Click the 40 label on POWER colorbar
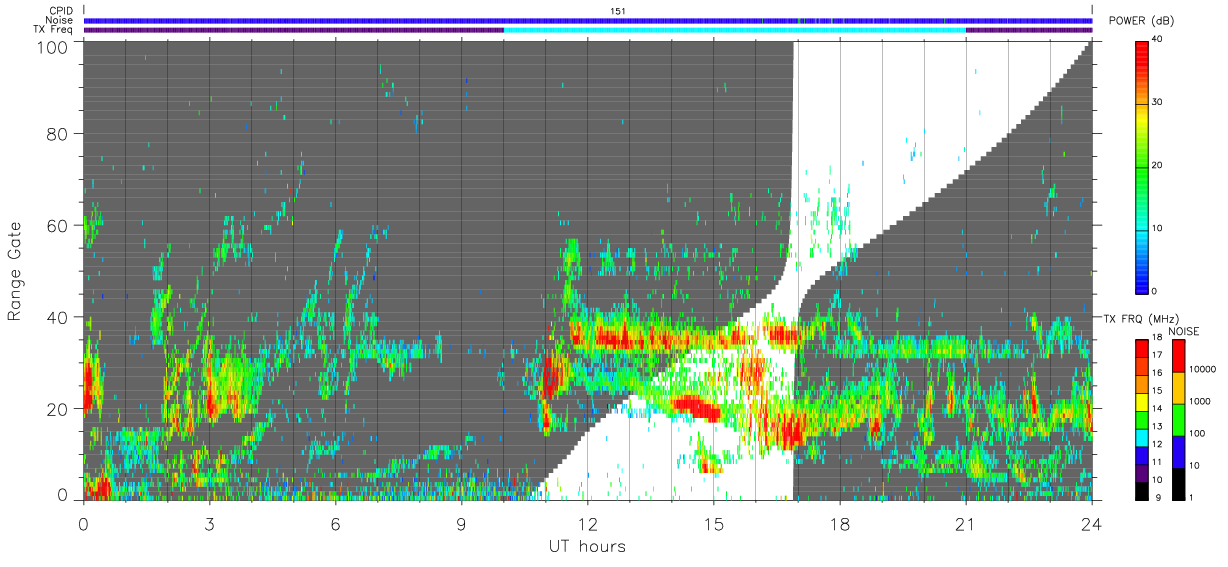Screen dimensions: 1228x567 tap(1158, 39)
